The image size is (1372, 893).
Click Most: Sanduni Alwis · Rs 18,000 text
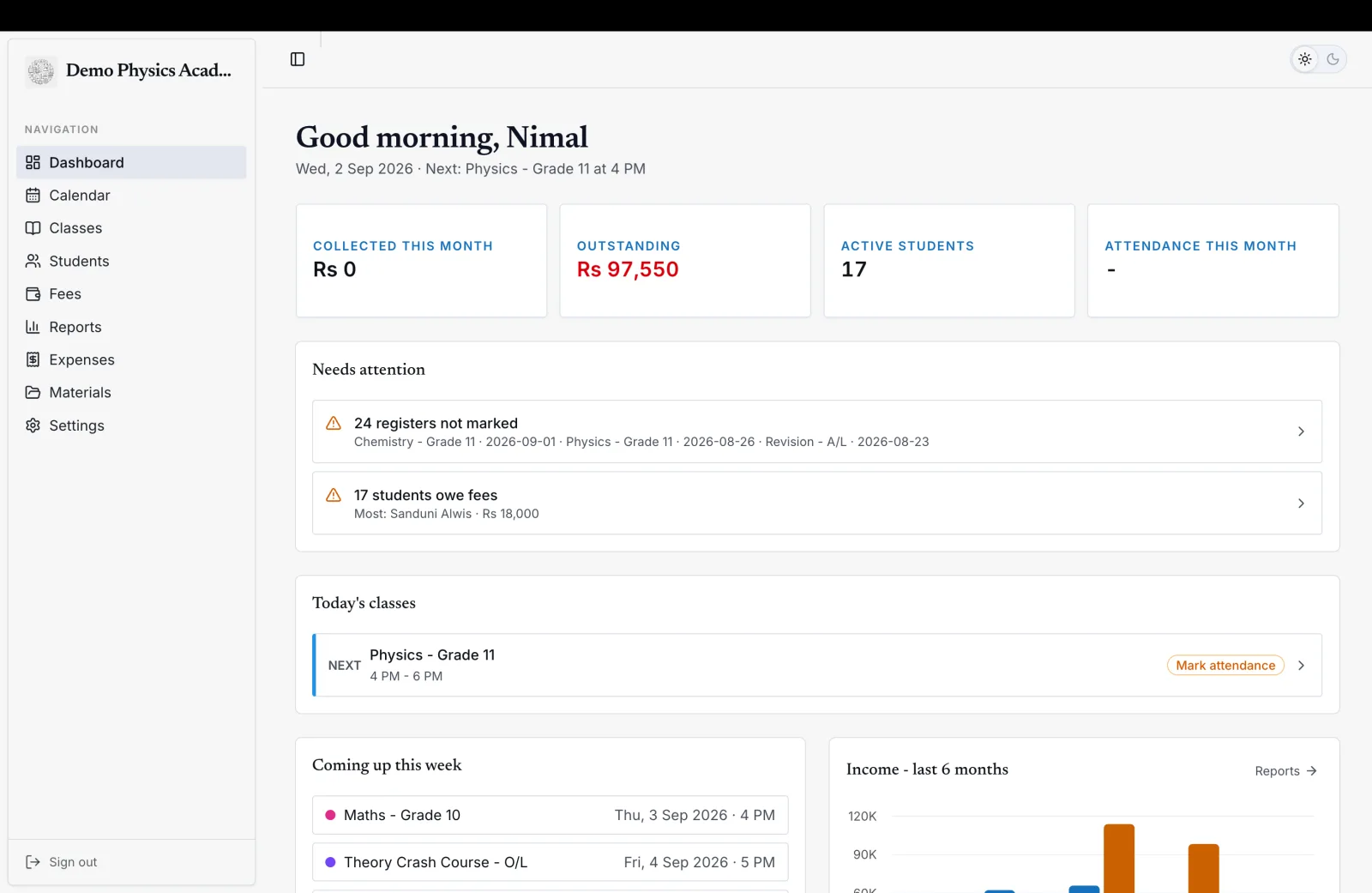click(x=447, y=514)
